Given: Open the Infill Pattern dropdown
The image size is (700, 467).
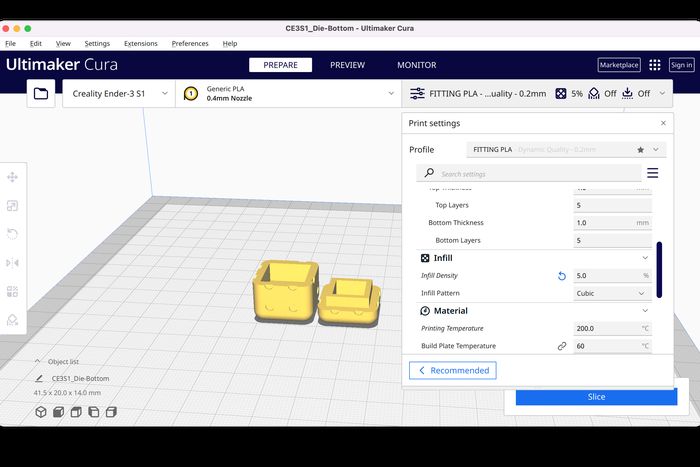Looking at the screenshot, I should point(612,293).
